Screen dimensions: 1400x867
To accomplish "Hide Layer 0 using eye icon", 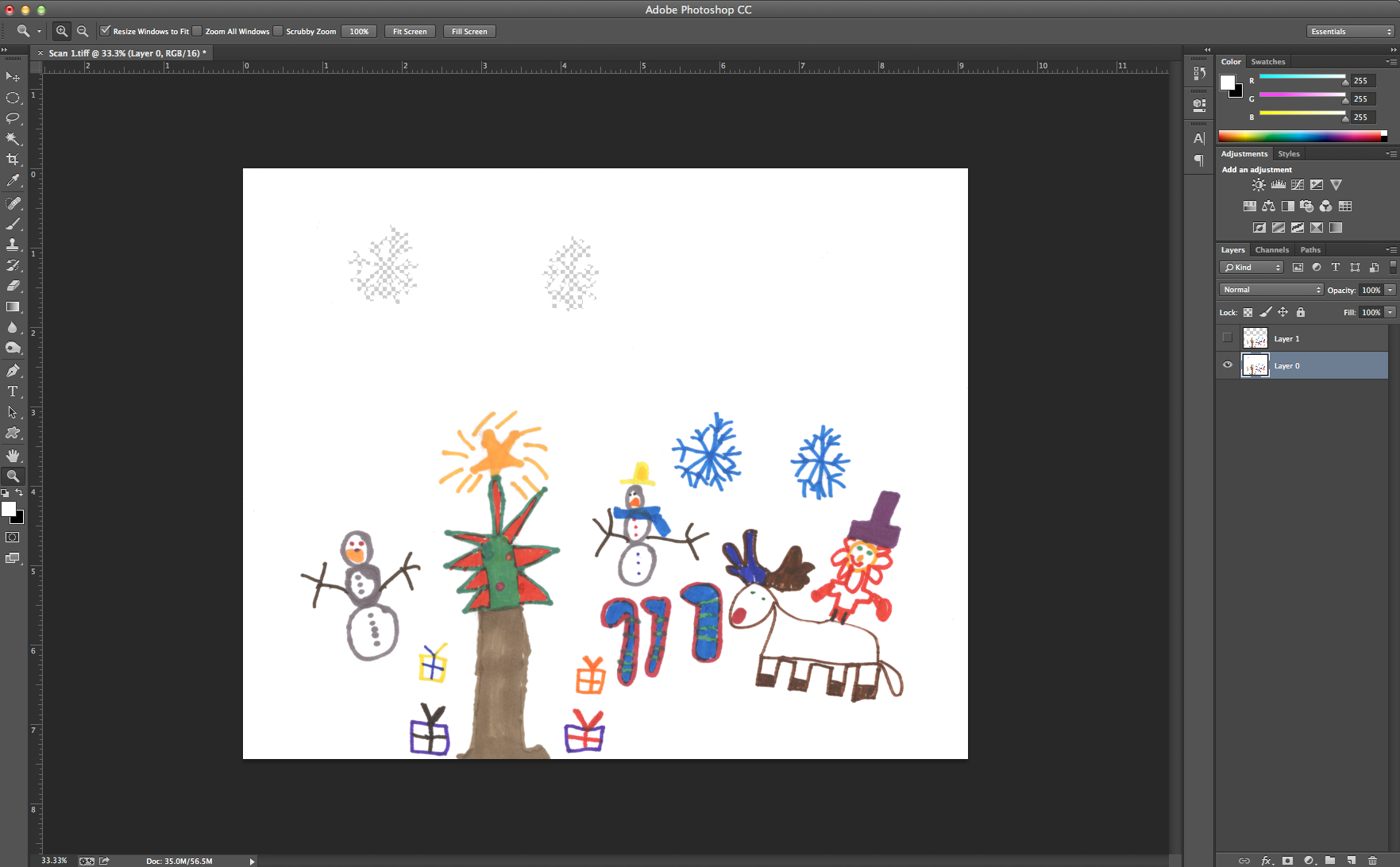I will pos(1228,365).
